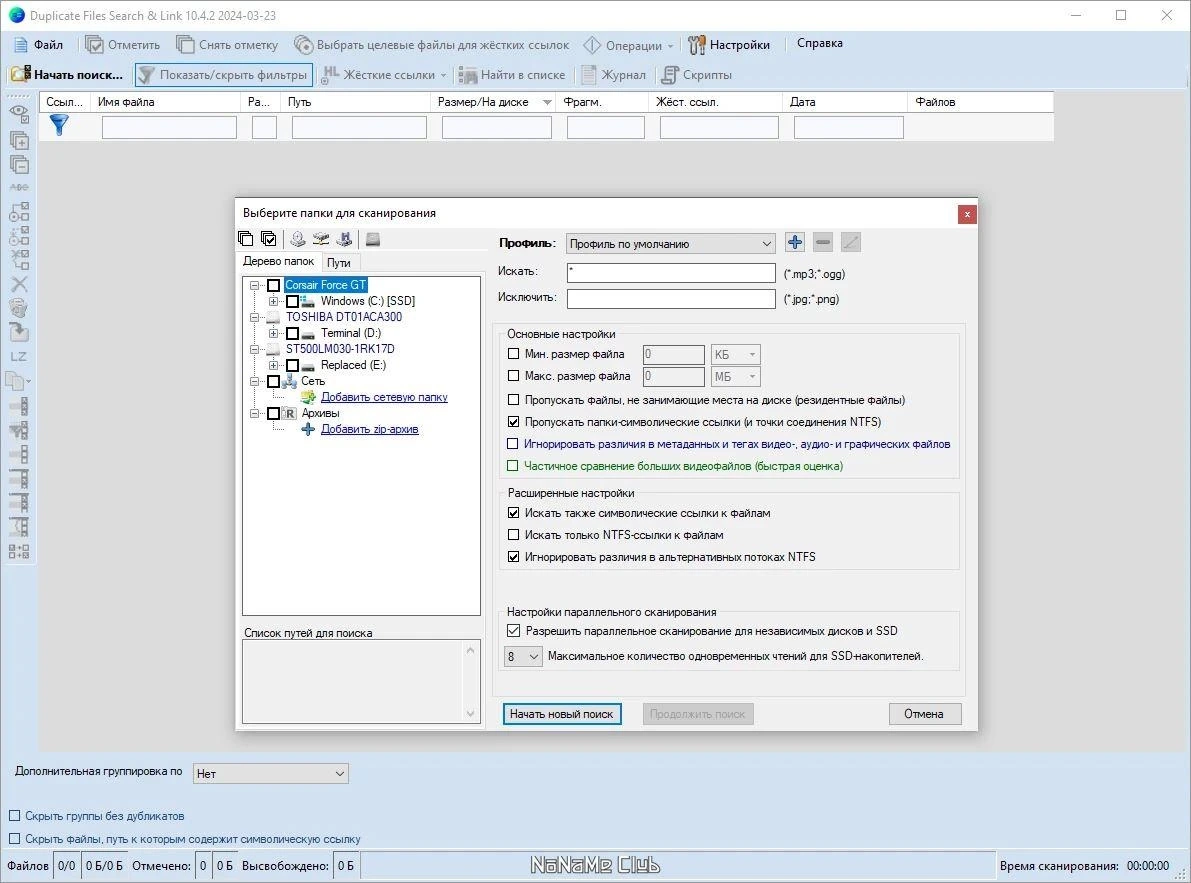1191x883 pixels.
Task: Click Добавить zip-архив link
Action: click(369, 429)
